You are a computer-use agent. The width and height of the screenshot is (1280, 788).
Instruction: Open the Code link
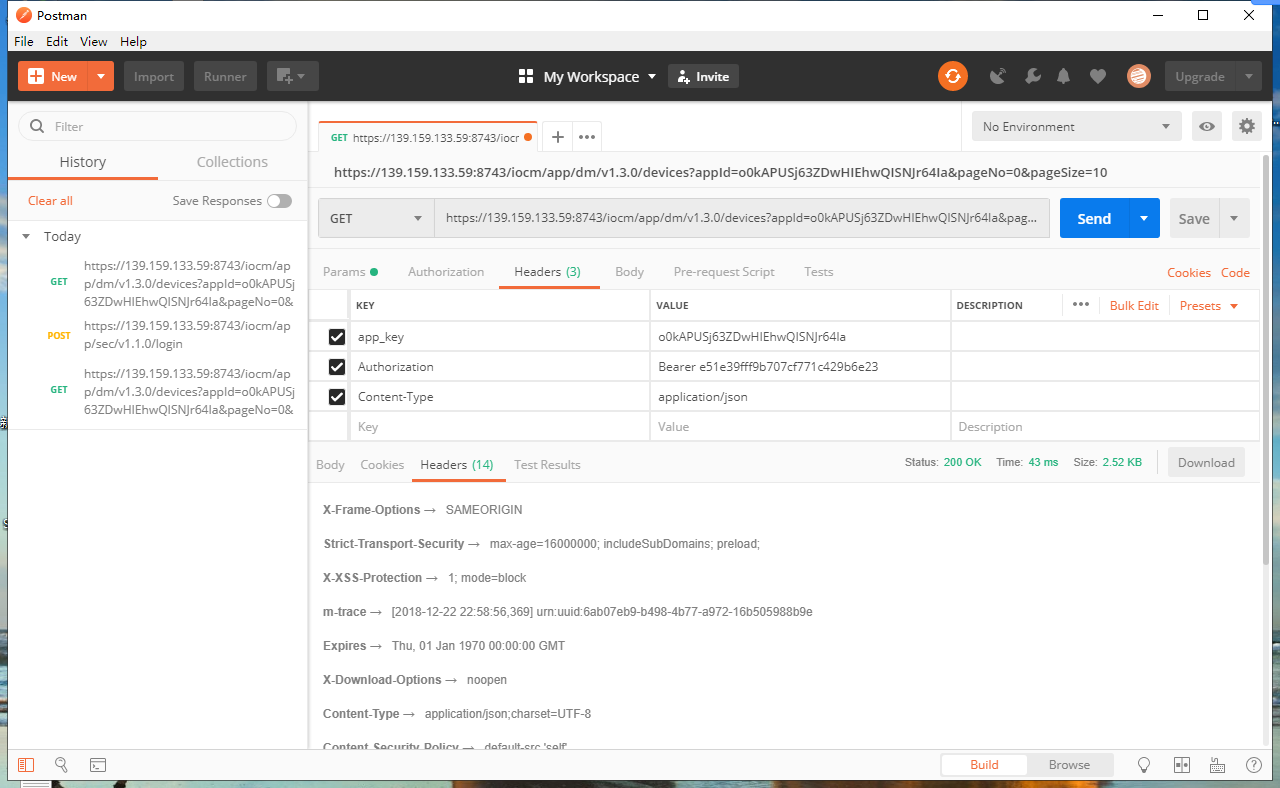pos(1235,273)
